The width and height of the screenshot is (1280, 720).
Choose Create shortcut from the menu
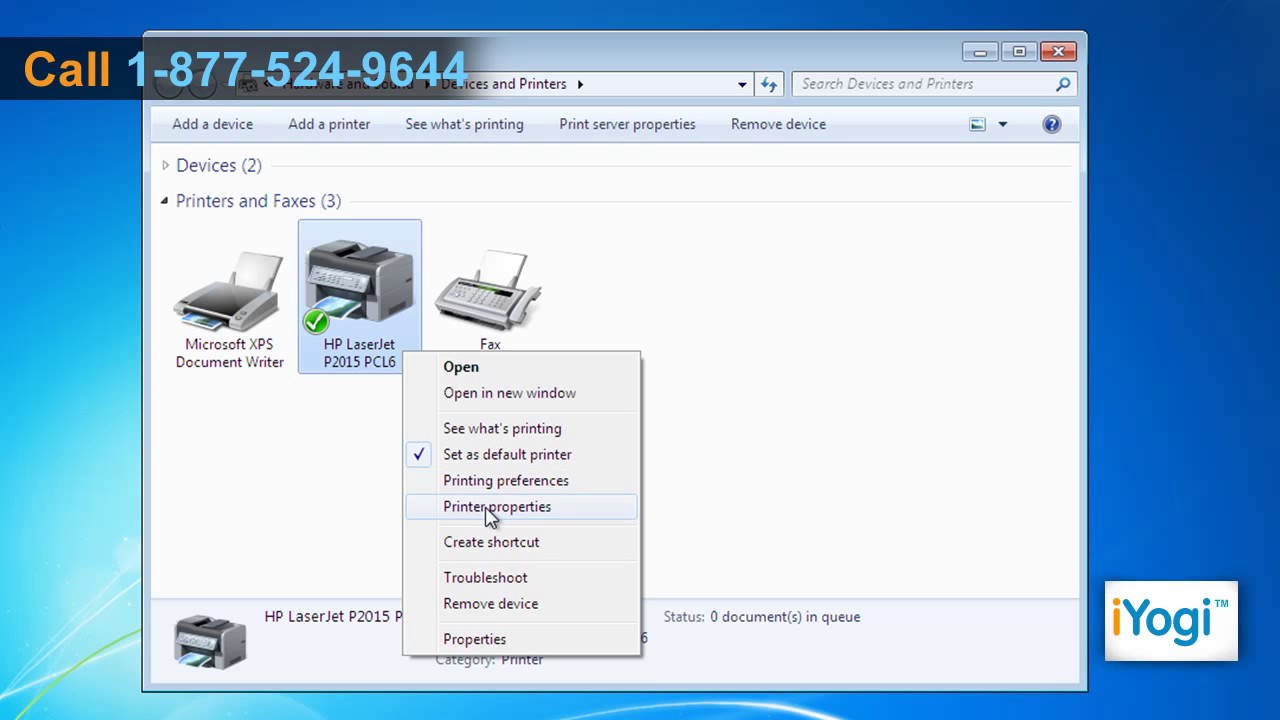coord(521,542)
